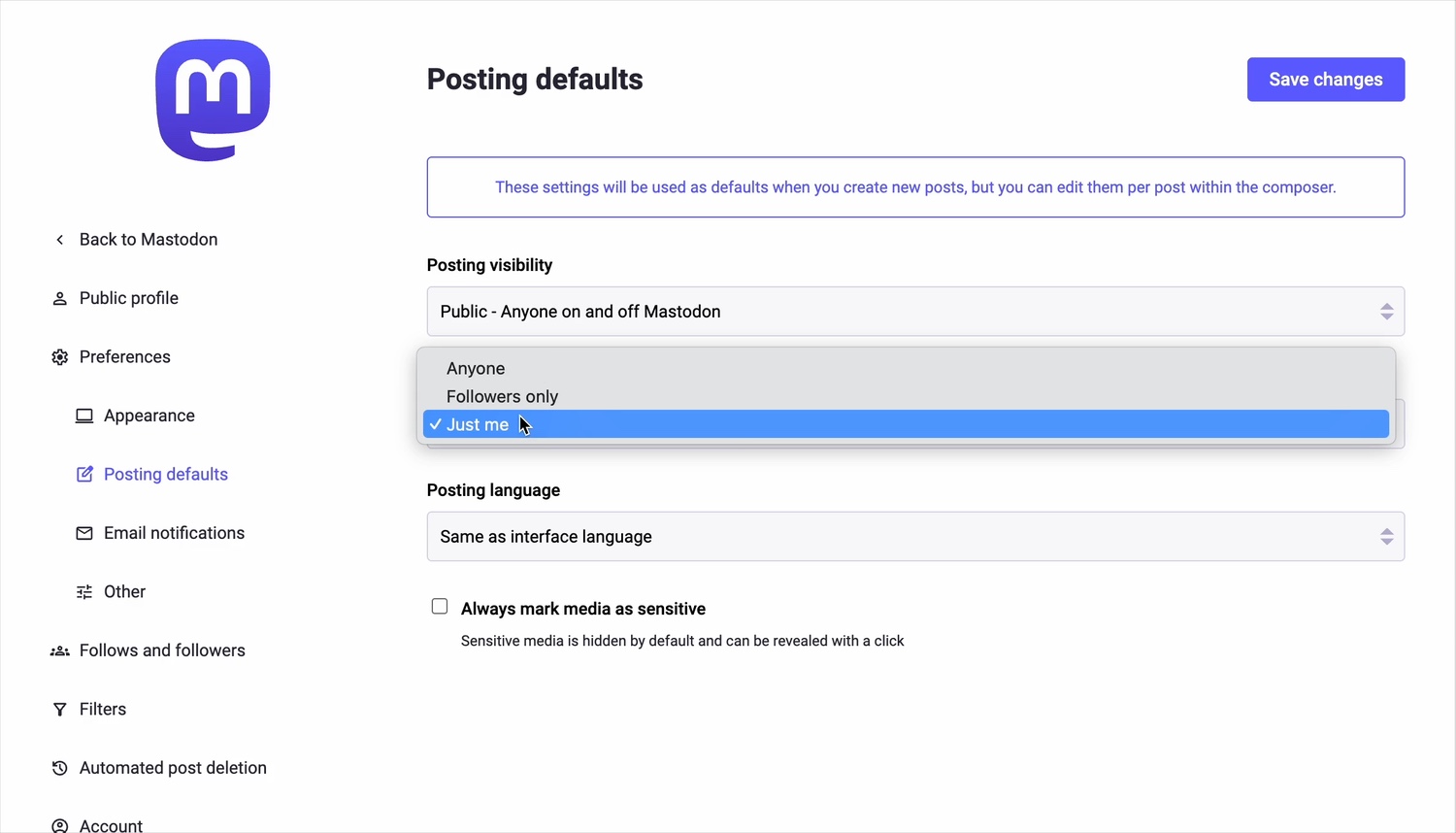This screenshot has height=833, width=1456.
Task: Choose Anyone in the open dropdown list
Action: pyautogui.click(x=476, y=369)
